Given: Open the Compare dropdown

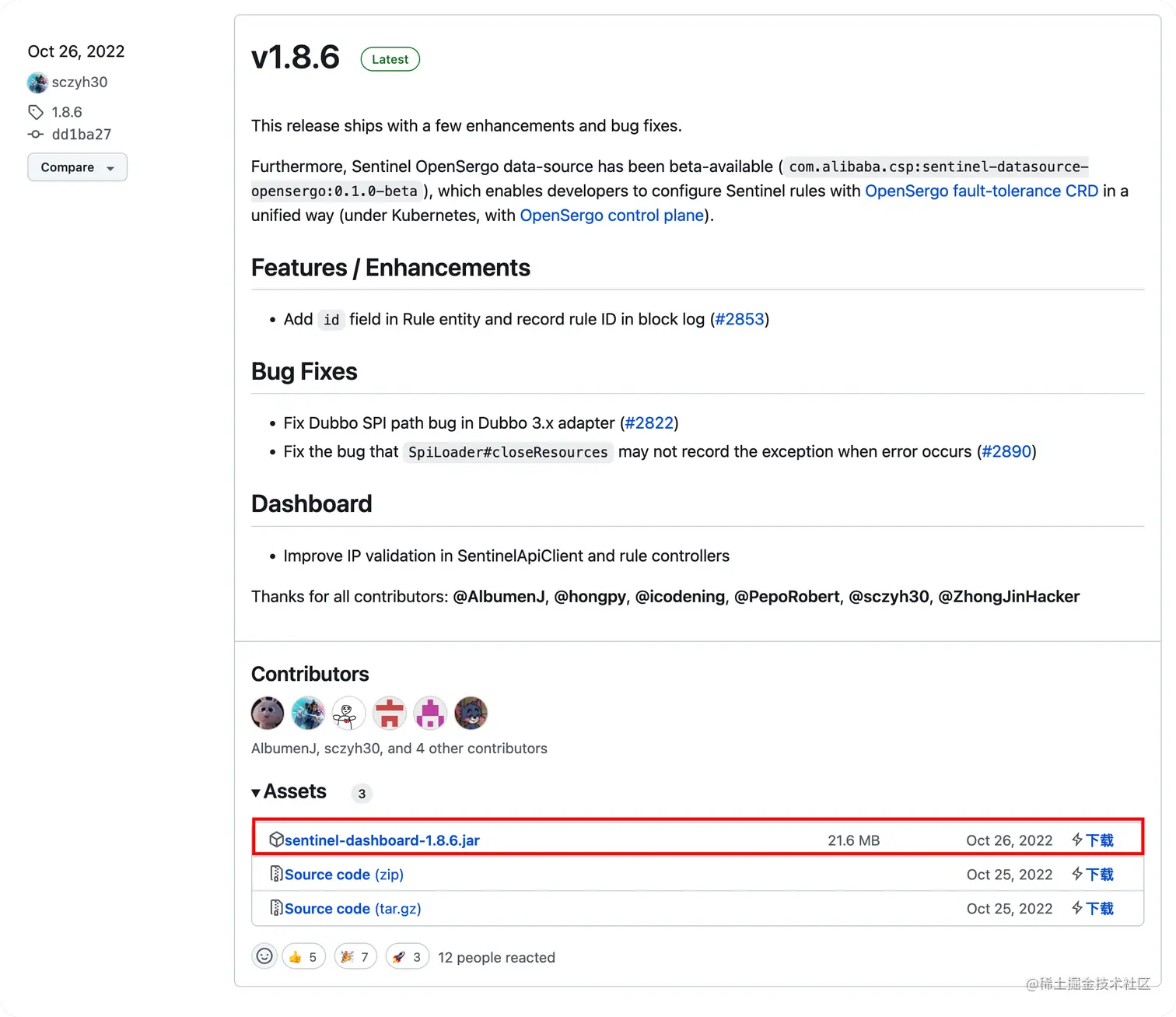Looking at the screenshot, I should coord(77,167).
